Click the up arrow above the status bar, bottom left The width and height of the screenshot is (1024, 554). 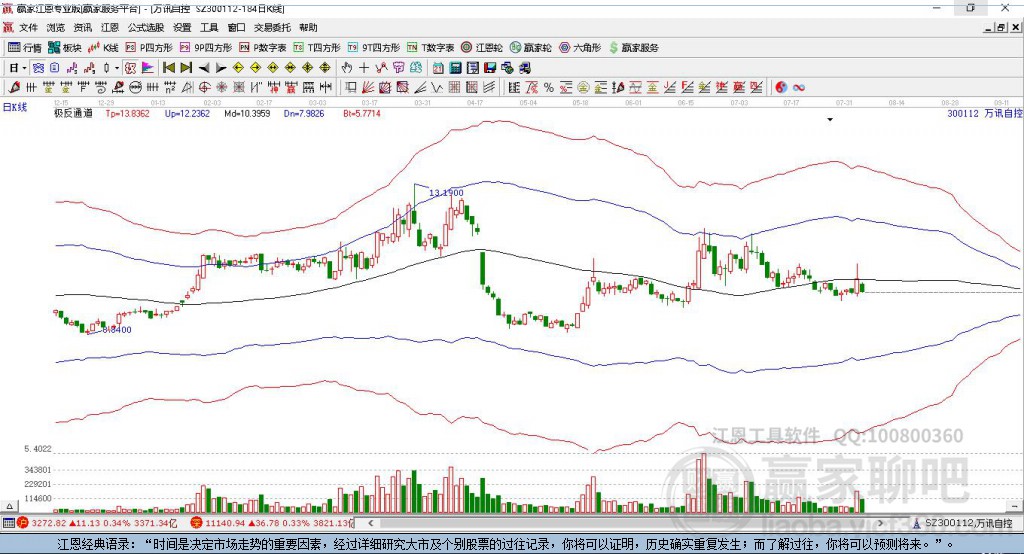(x=9, y=506)
